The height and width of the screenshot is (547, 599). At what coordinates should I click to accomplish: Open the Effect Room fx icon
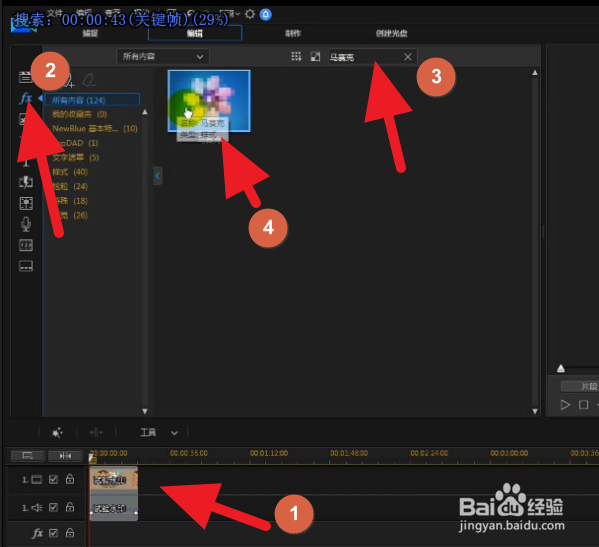point(26,99)
